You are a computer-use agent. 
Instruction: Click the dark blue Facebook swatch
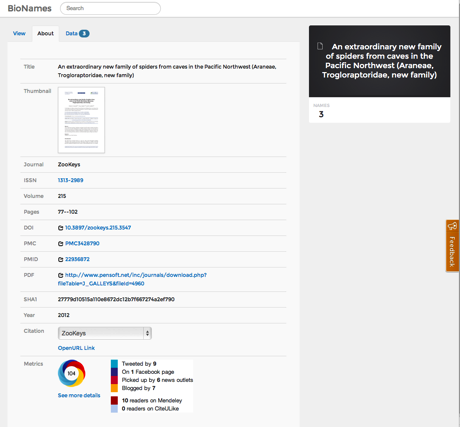tap(114, 372)
